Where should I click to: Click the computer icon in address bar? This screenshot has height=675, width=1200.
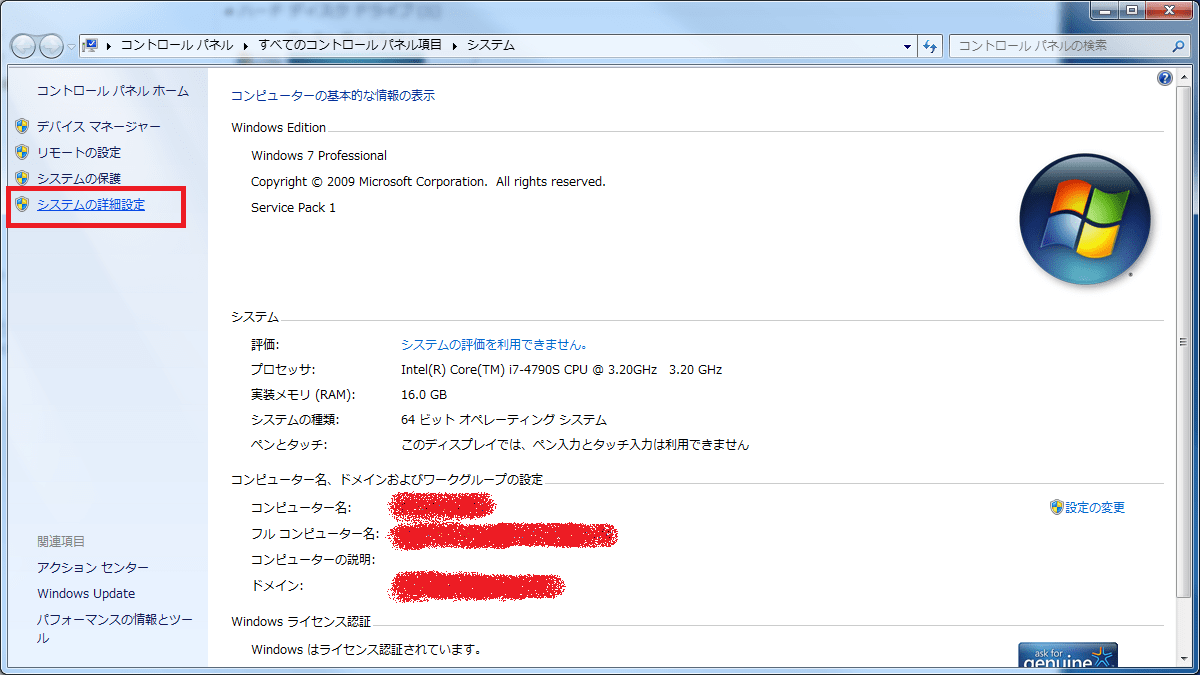(91, 46)
